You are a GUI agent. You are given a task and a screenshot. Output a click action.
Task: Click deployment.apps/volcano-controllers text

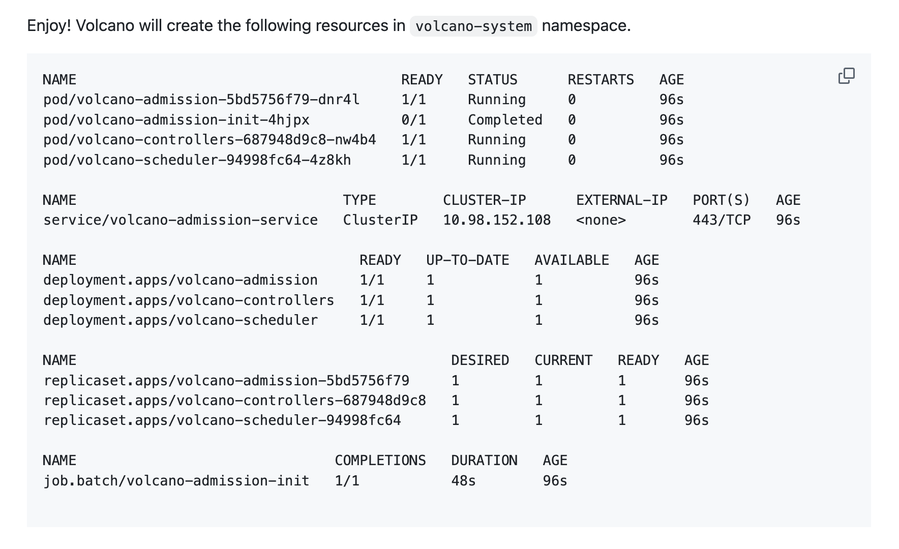coord(188,300)
